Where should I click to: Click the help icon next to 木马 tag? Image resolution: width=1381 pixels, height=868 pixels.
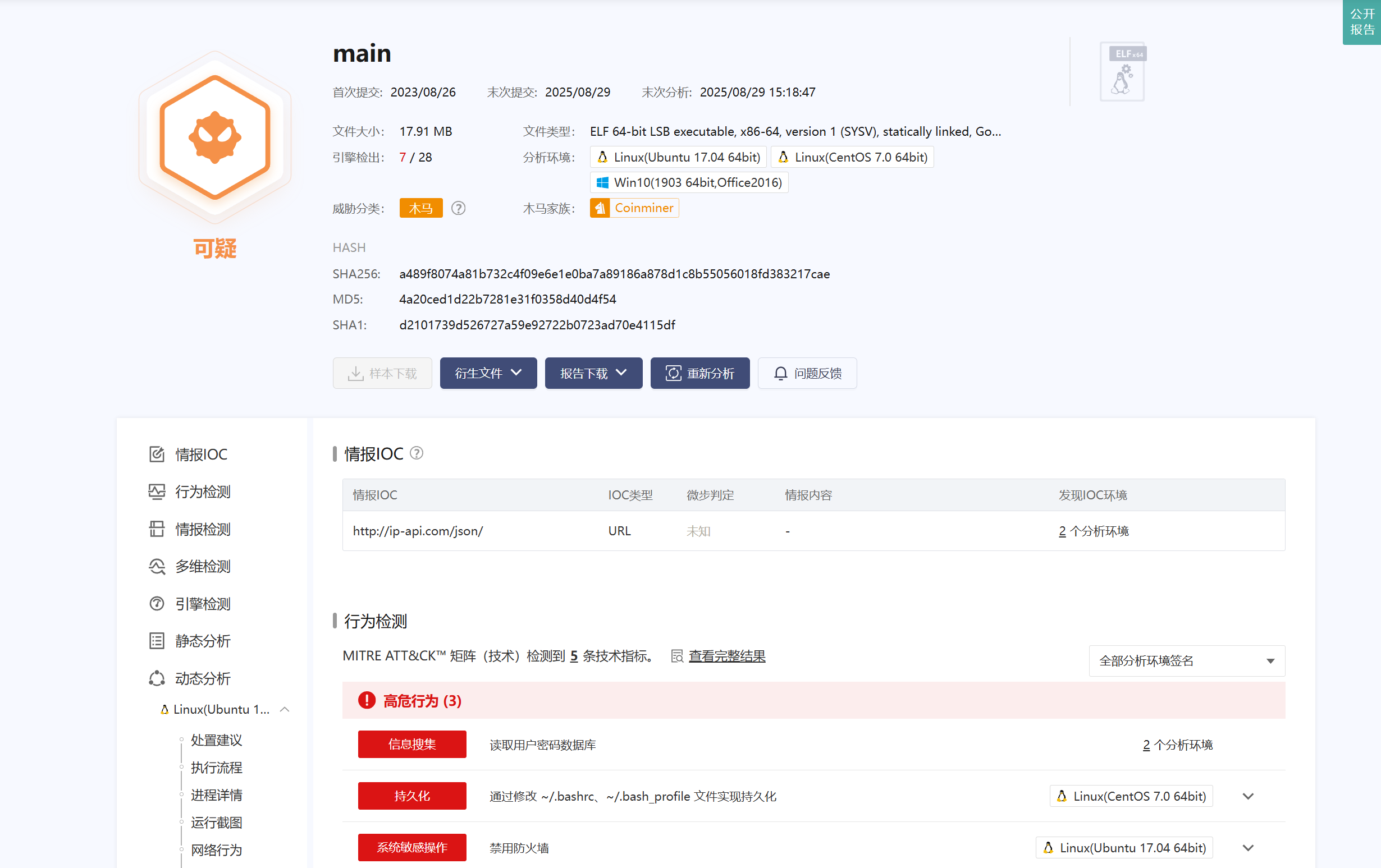pyautogui.click(x=458, y=208)
